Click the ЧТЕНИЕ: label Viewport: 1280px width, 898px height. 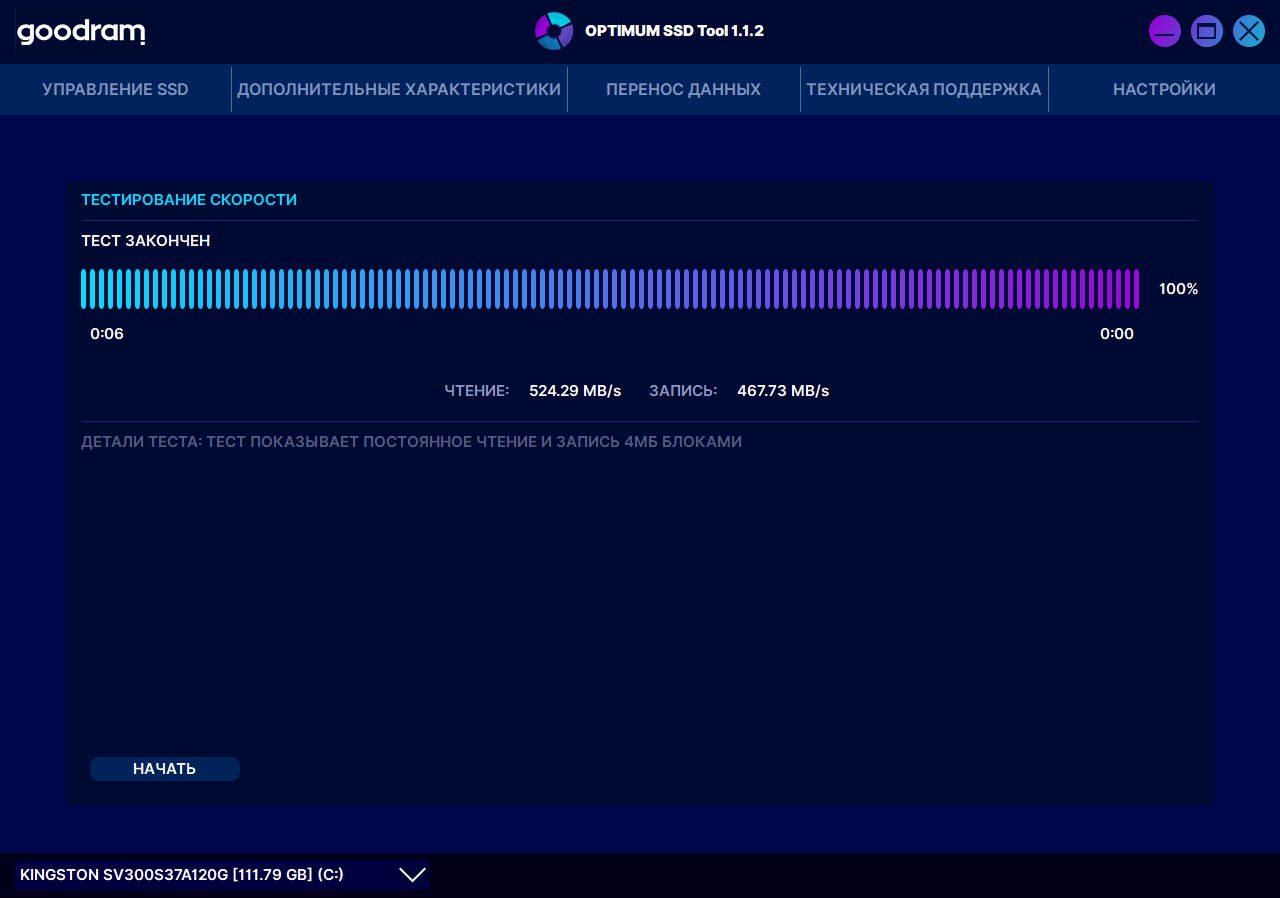pos(477,391)
